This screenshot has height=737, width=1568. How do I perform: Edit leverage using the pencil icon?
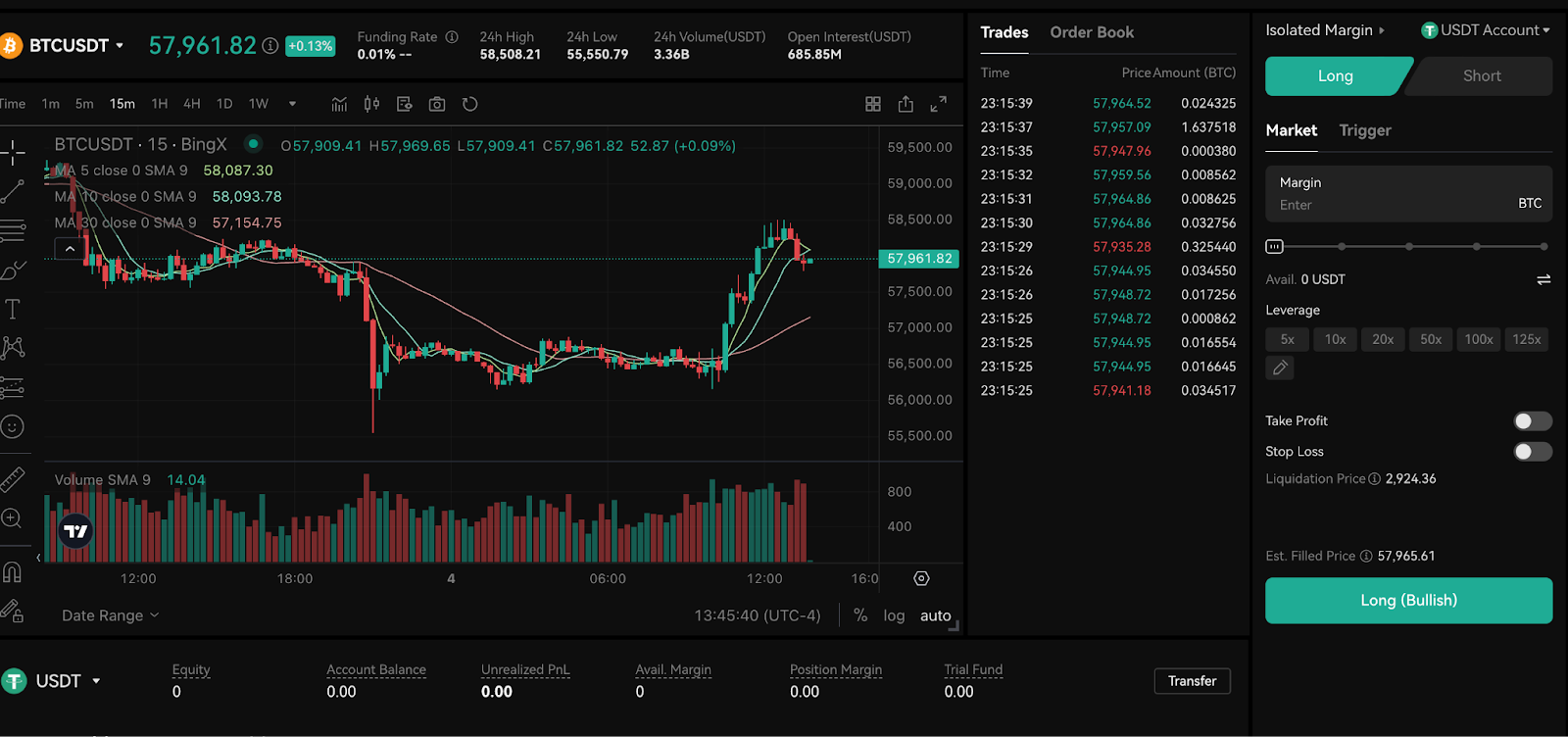click(1280, 368)
